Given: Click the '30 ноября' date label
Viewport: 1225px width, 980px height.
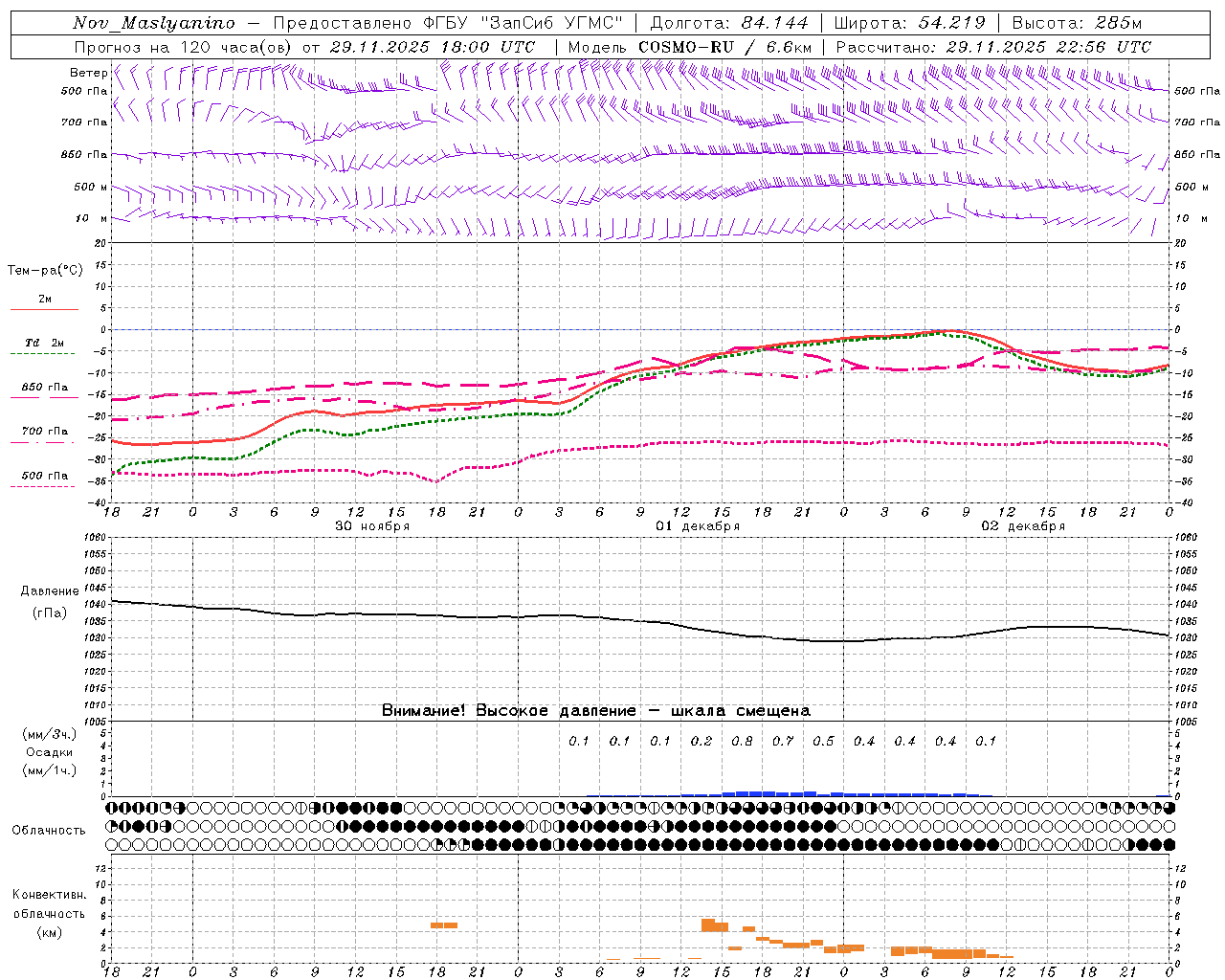Looking at the screenshot, I should click(372, 526).
